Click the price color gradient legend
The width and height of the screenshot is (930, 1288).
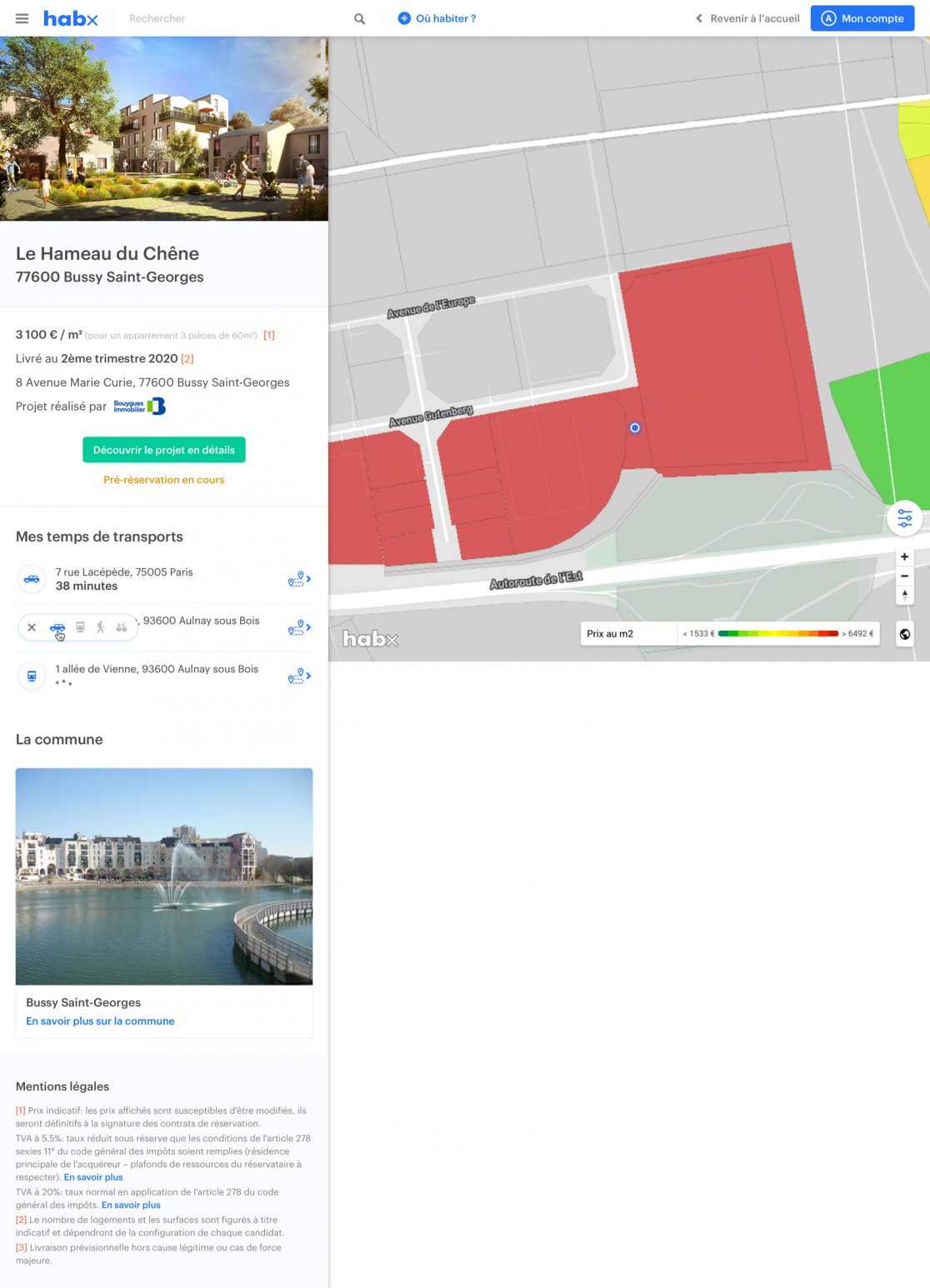pos(777,634)
